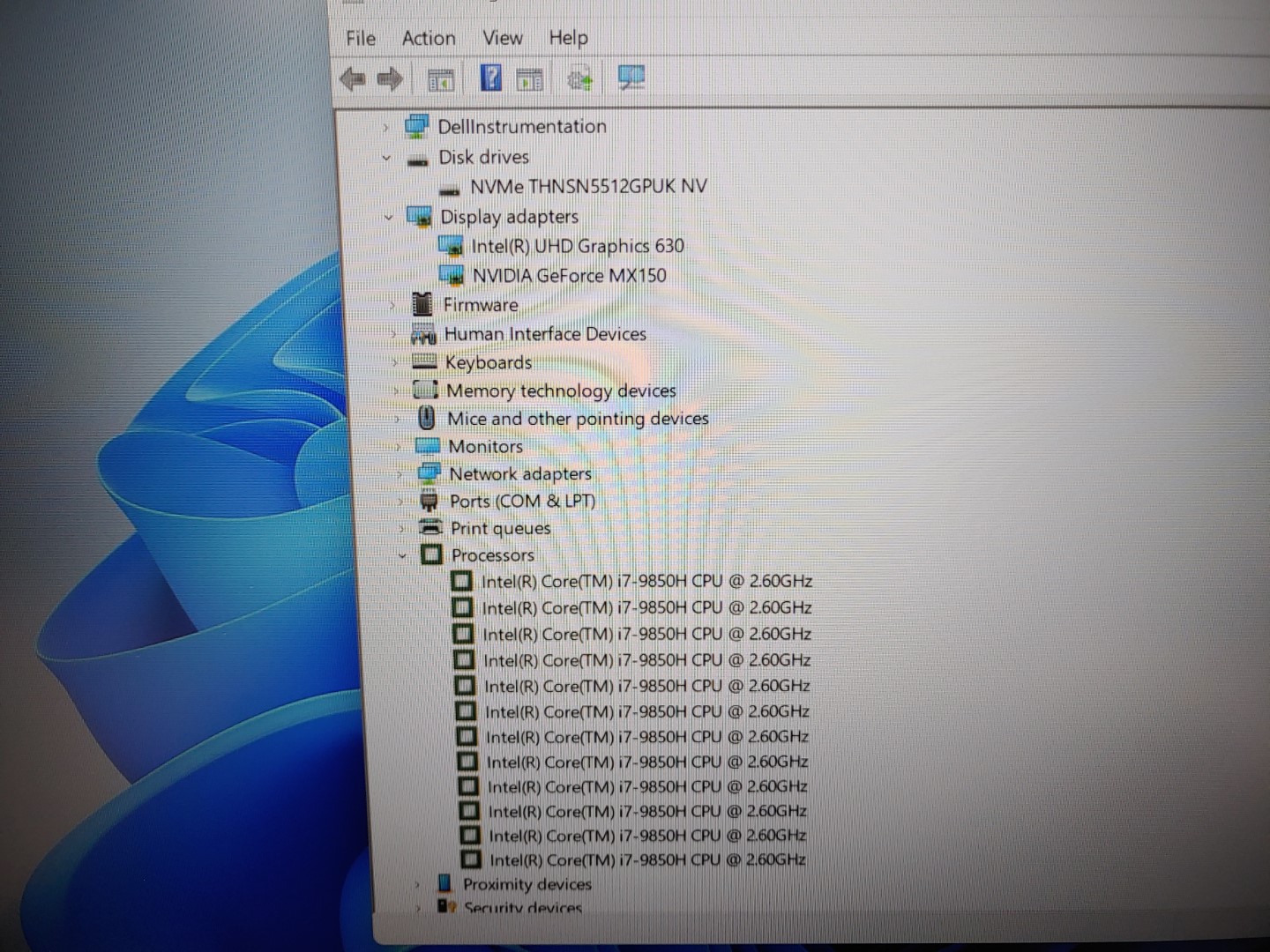Select the Print queues category

(501, 529)
